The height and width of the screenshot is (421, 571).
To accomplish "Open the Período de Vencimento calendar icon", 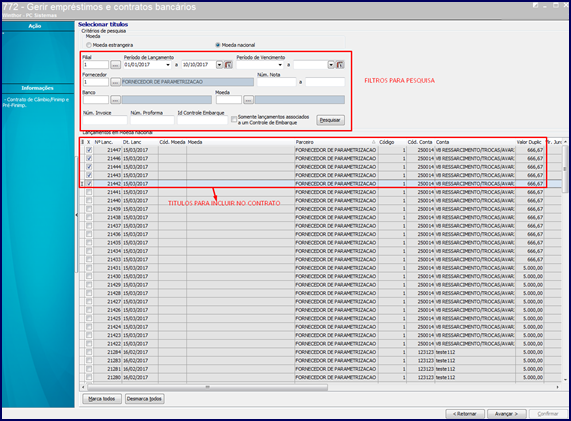I will click(x=340, y=65).
